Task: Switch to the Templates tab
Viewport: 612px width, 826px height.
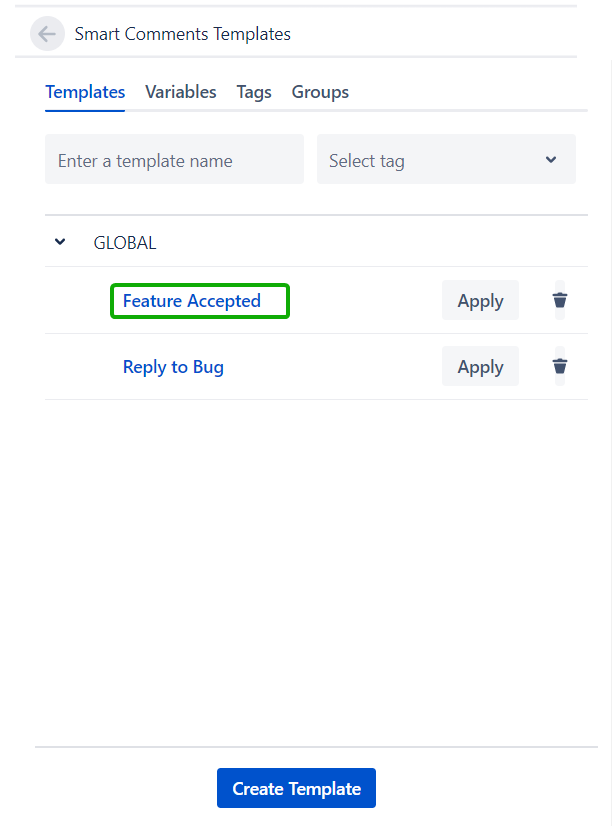Action: (85, 92)
